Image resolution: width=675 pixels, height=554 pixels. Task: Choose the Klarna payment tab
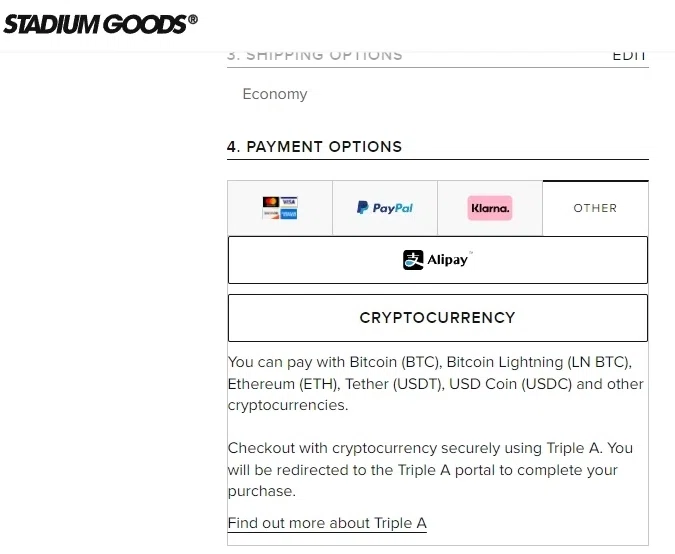(x=490, y=208)
